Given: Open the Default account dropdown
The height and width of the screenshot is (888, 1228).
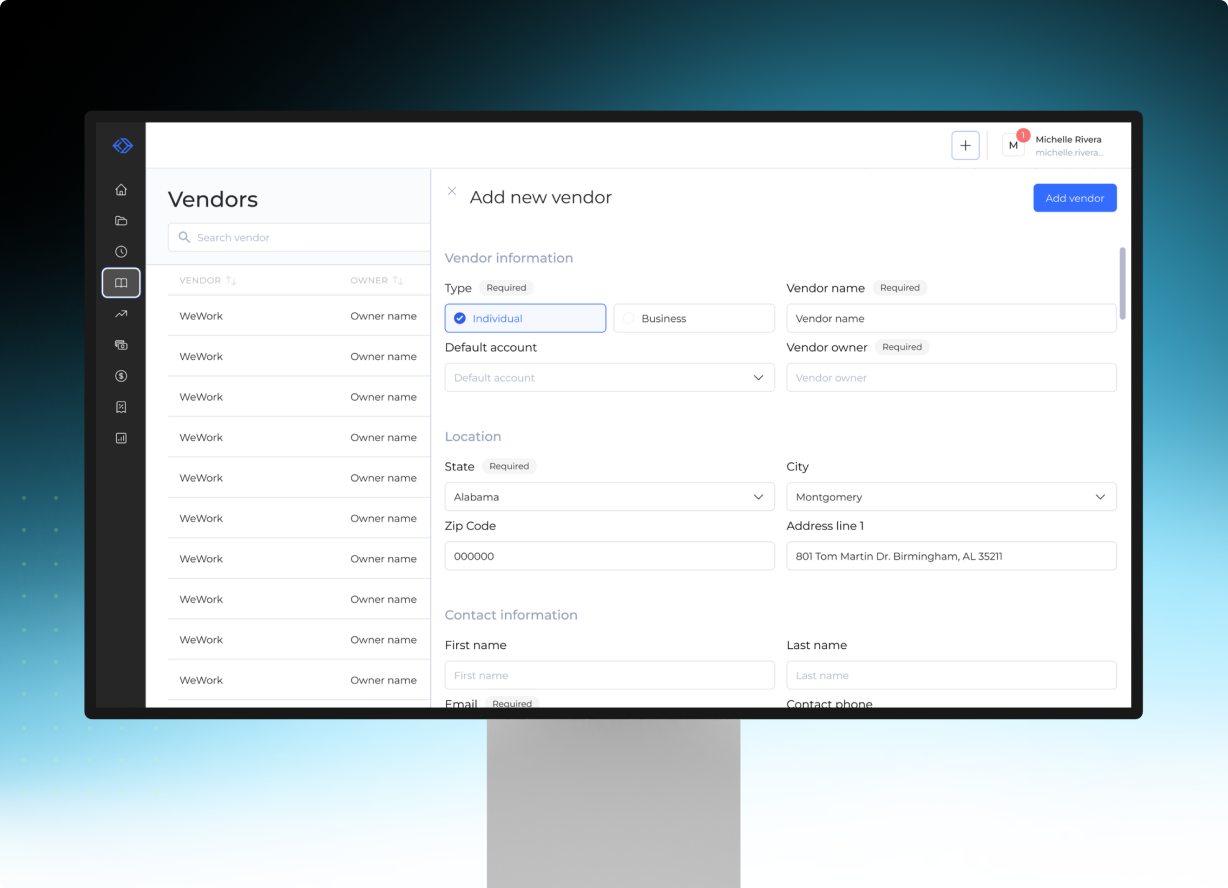Looking at the screenshot, I should [609, 377].
